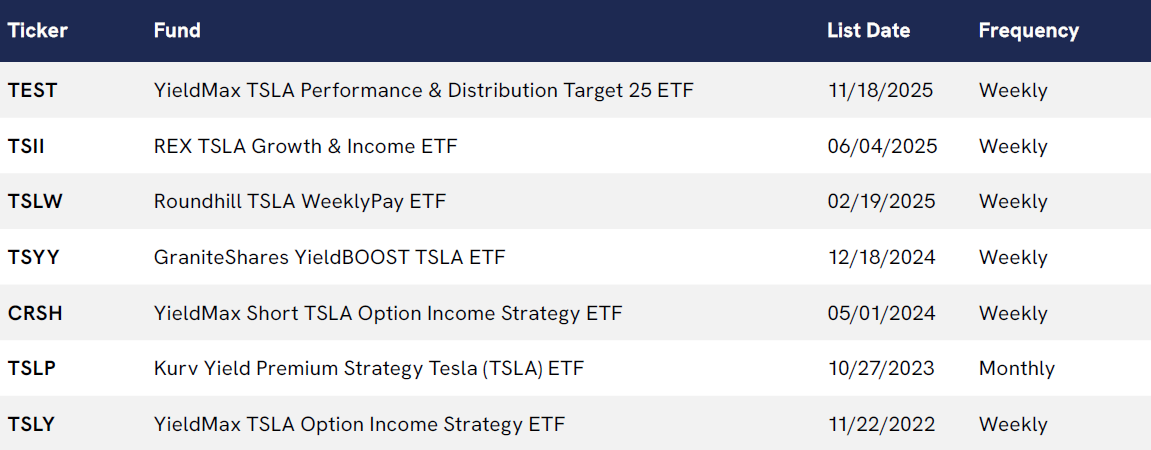Open the TSLY ticker link
This screenshot has height=450, width=1151.
pos(31,424)
